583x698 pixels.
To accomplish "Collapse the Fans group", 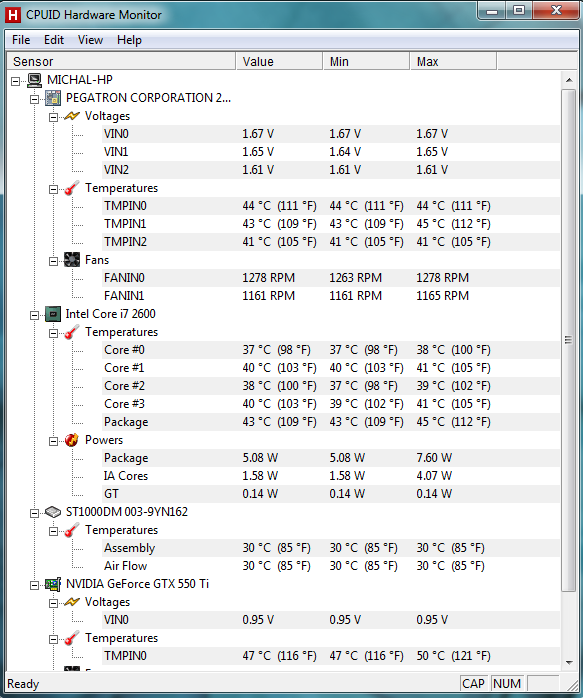I will (53, 261).
